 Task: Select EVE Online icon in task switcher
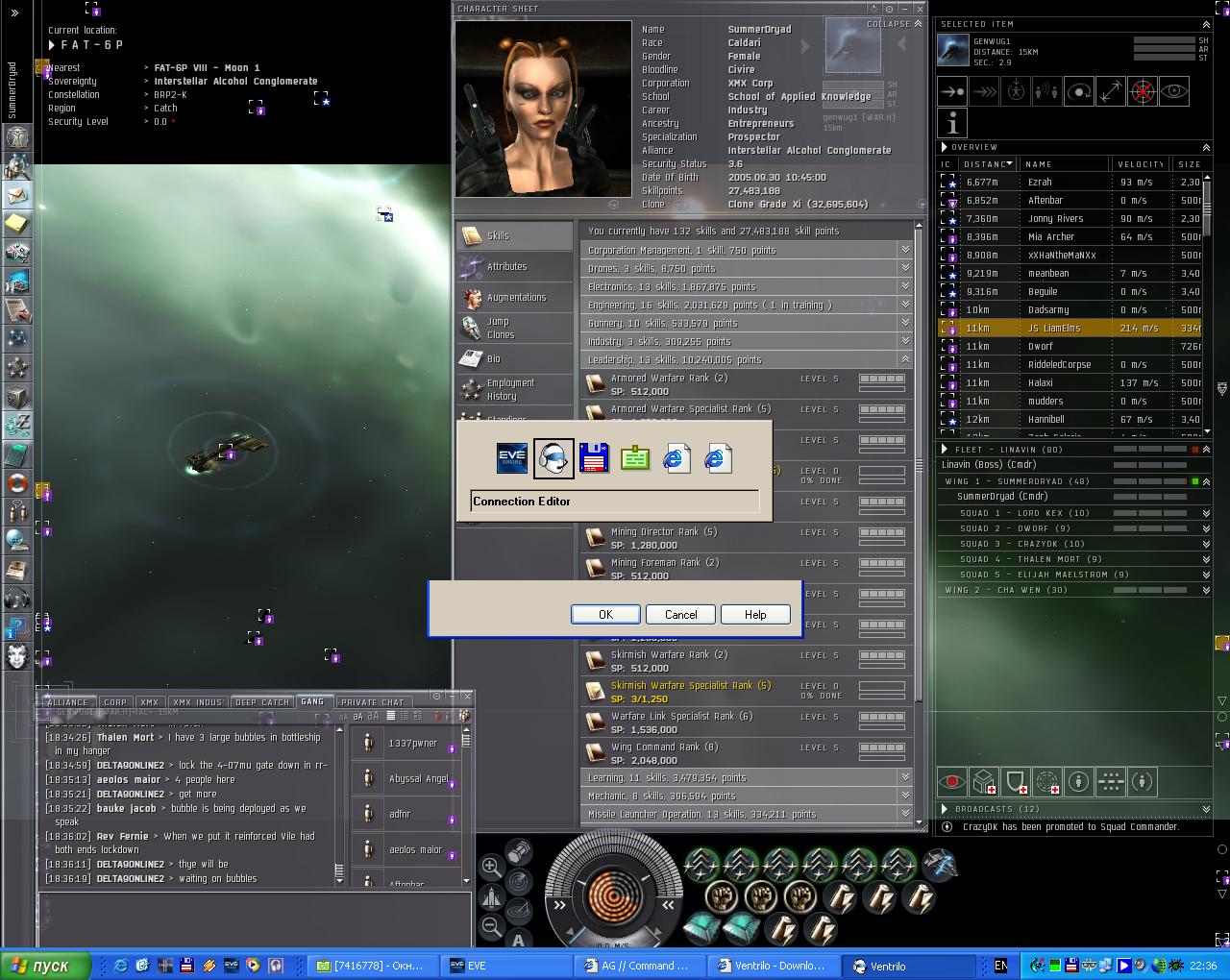[x=512, y=458]
